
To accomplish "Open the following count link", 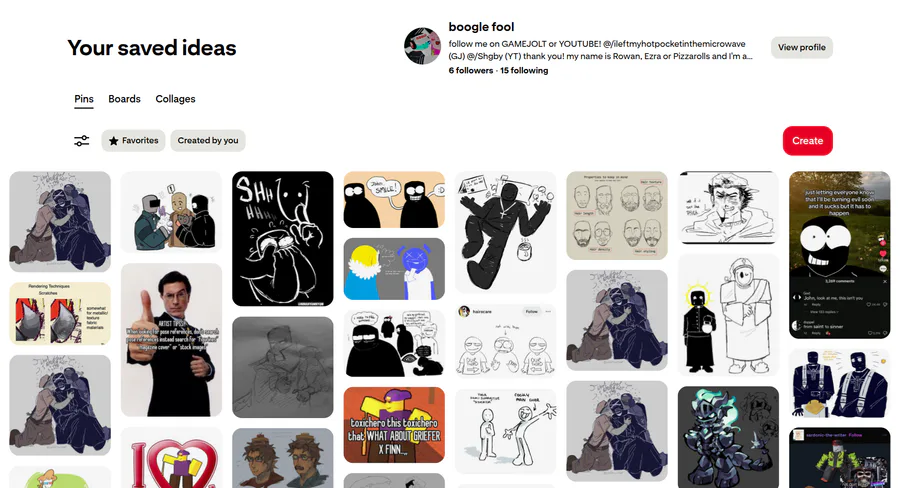I will point(525,71).
